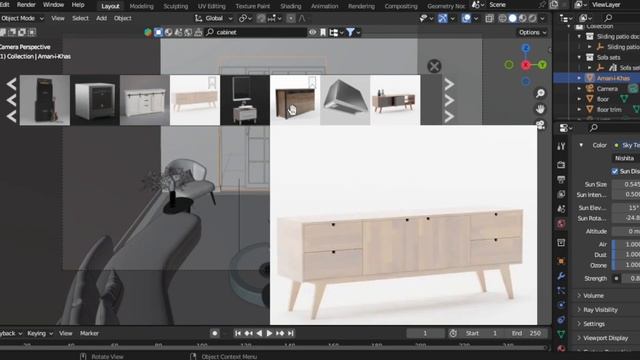Open the World properties tab icon
Viewport: 640px width, 360px height.
pos(561,224)
